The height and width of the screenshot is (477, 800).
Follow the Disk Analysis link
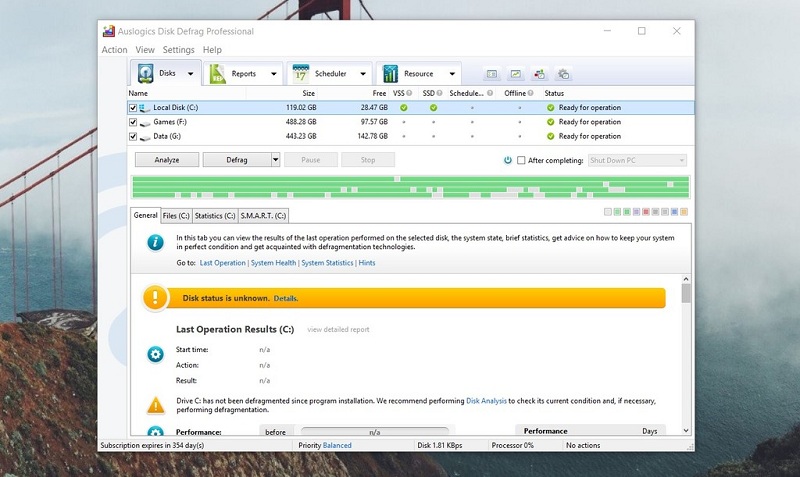tap(486, 400)
